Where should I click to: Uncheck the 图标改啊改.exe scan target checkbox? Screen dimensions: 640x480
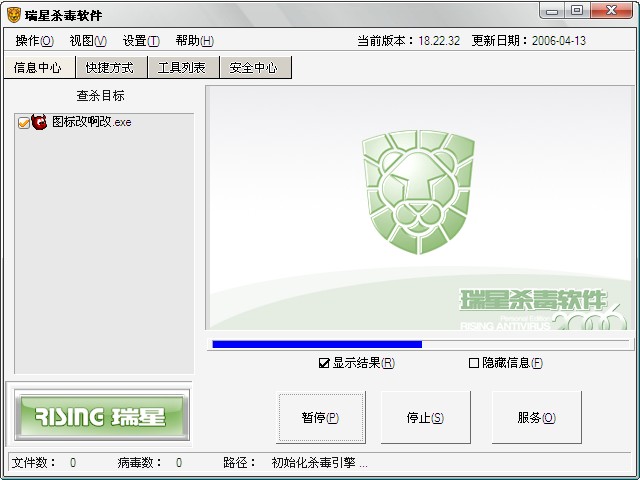[23, 122]
